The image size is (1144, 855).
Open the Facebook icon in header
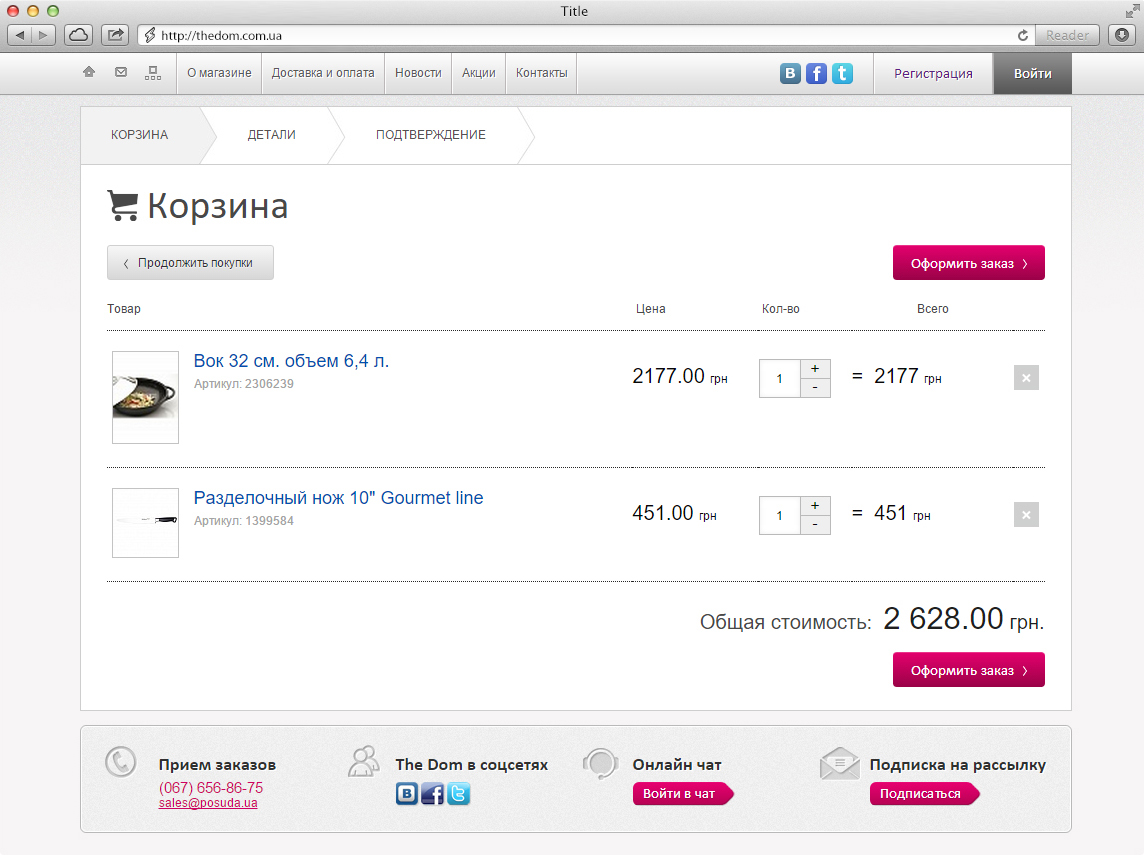pyautogui.click(x=816, y=73)
